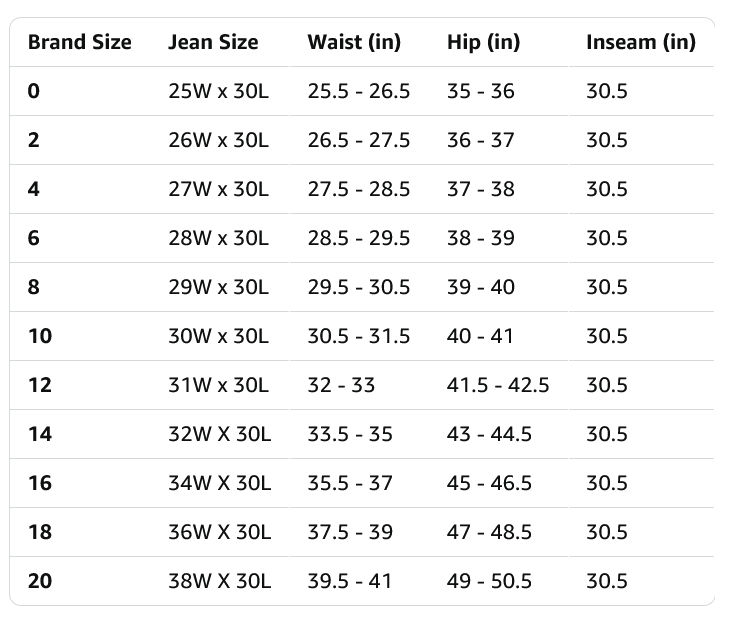
Task: Select the 26W x 30L jean size cell
Action: pyautogui.click(x=218, y=140)
